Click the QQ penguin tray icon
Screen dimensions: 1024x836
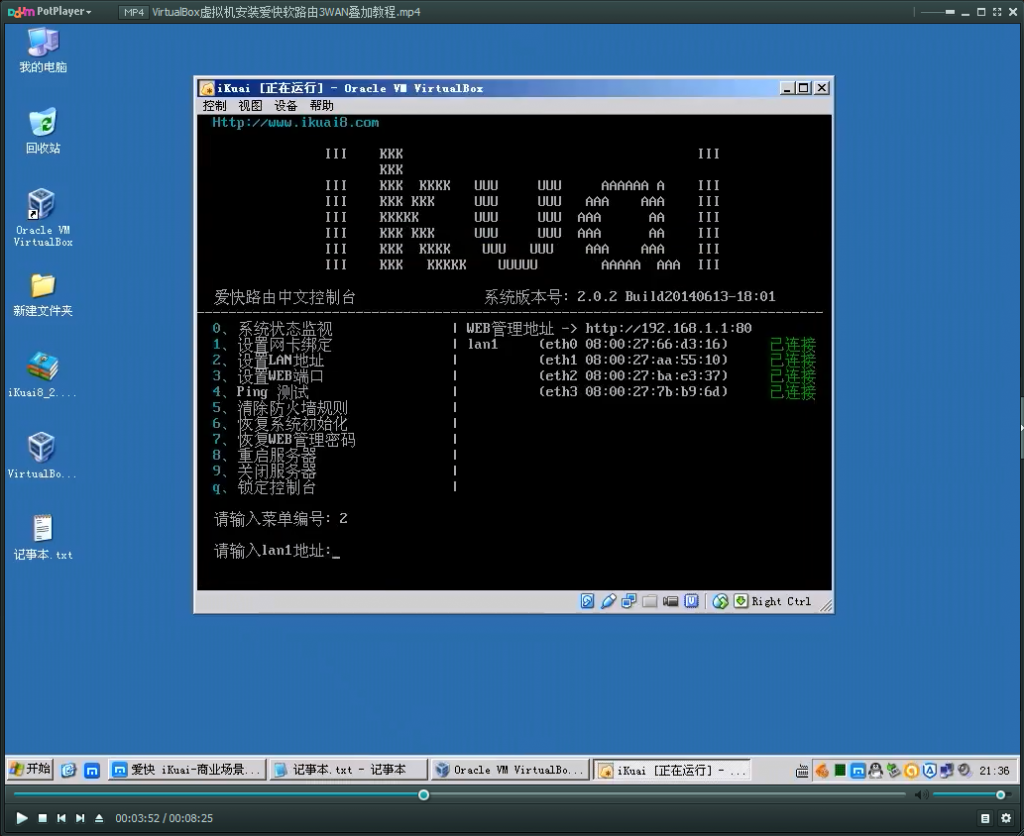[x=875, y=771]
